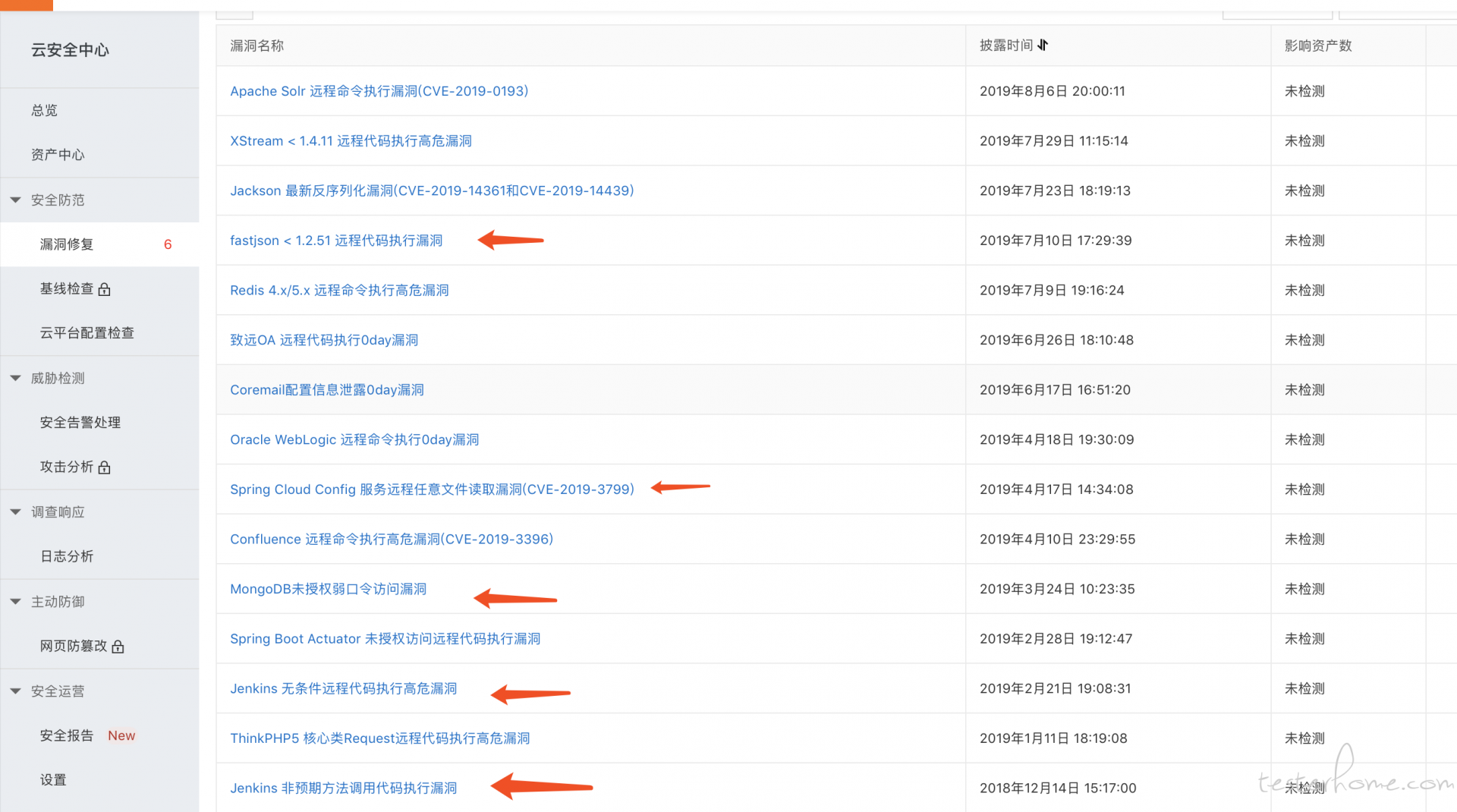
Task: Open Apache Solr CVE-2019-0193 vulnerability link
Action: pos(379,91)
